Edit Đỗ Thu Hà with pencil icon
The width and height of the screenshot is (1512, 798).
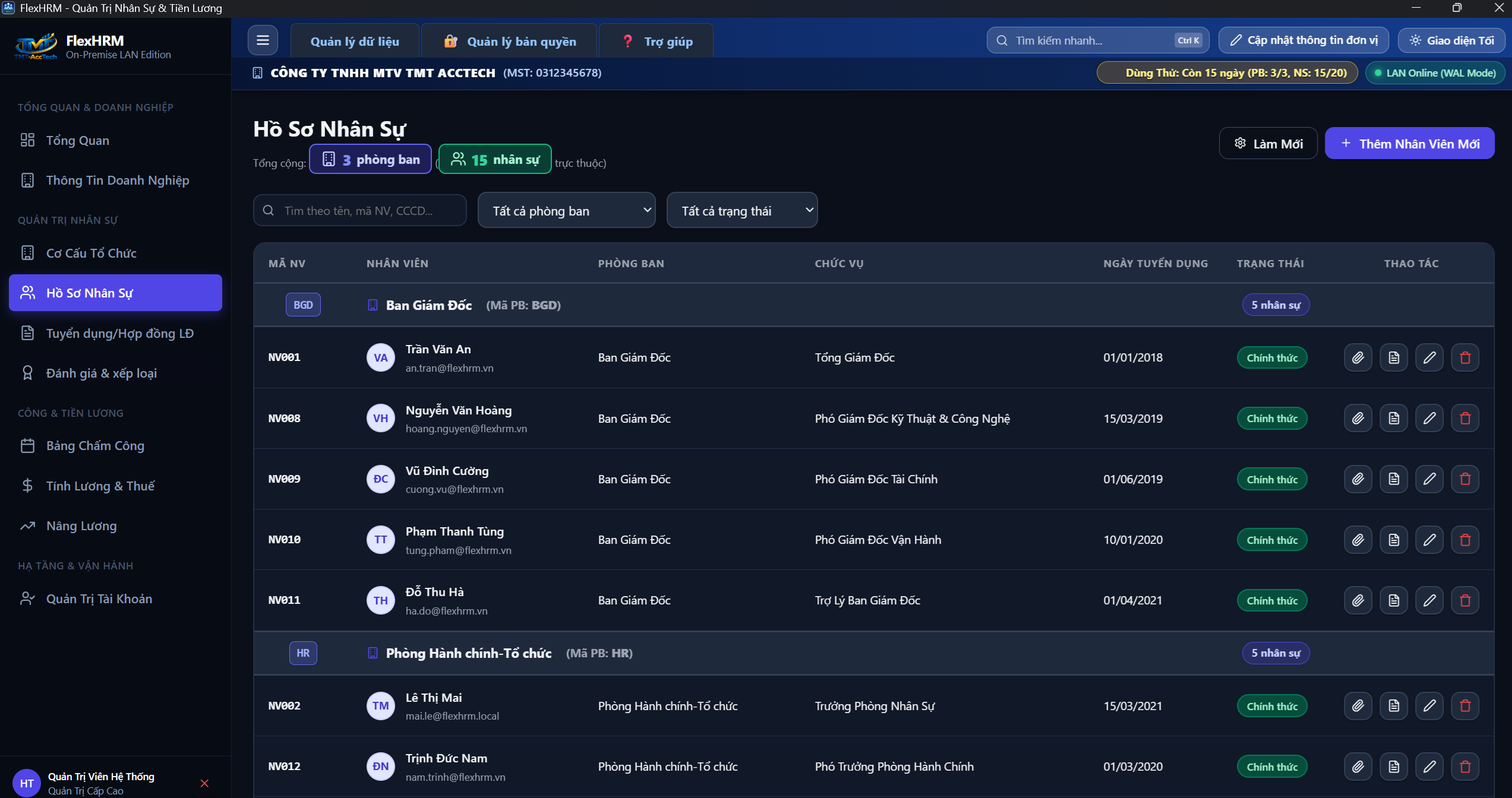click(x=1429, y=600)
